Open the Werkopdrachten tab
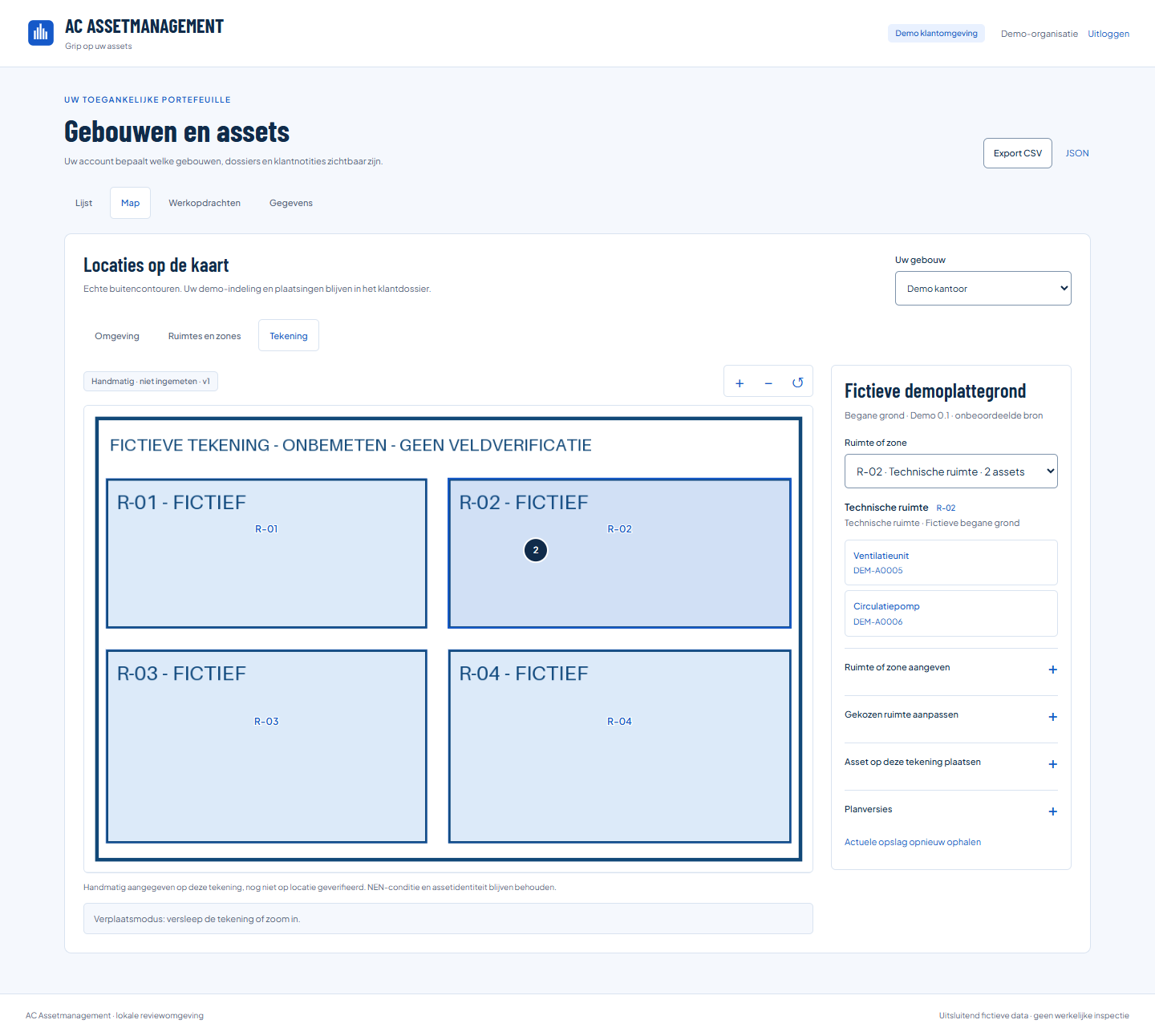Viewport: 1155px width, 1036px height. 205,203
